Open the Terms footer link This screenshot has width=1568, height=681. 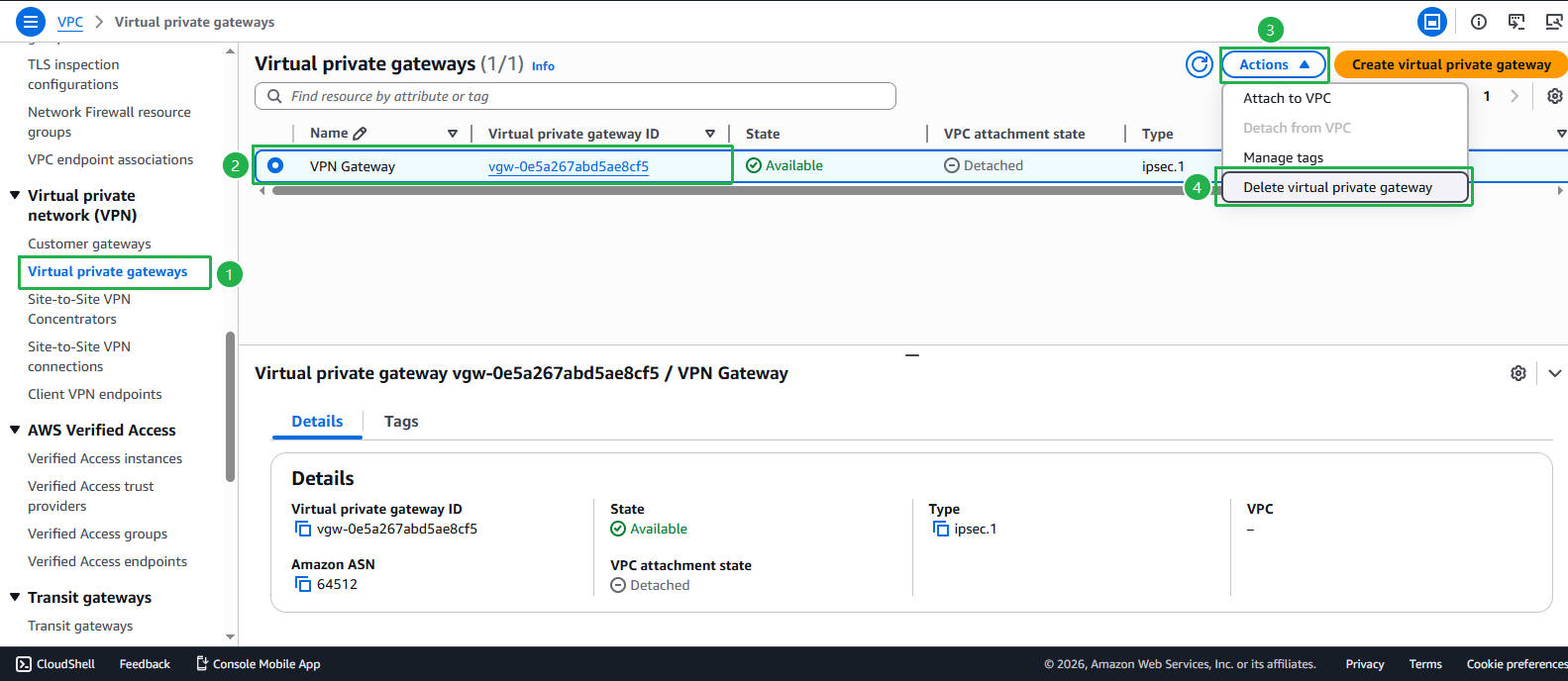(1425, 664)
